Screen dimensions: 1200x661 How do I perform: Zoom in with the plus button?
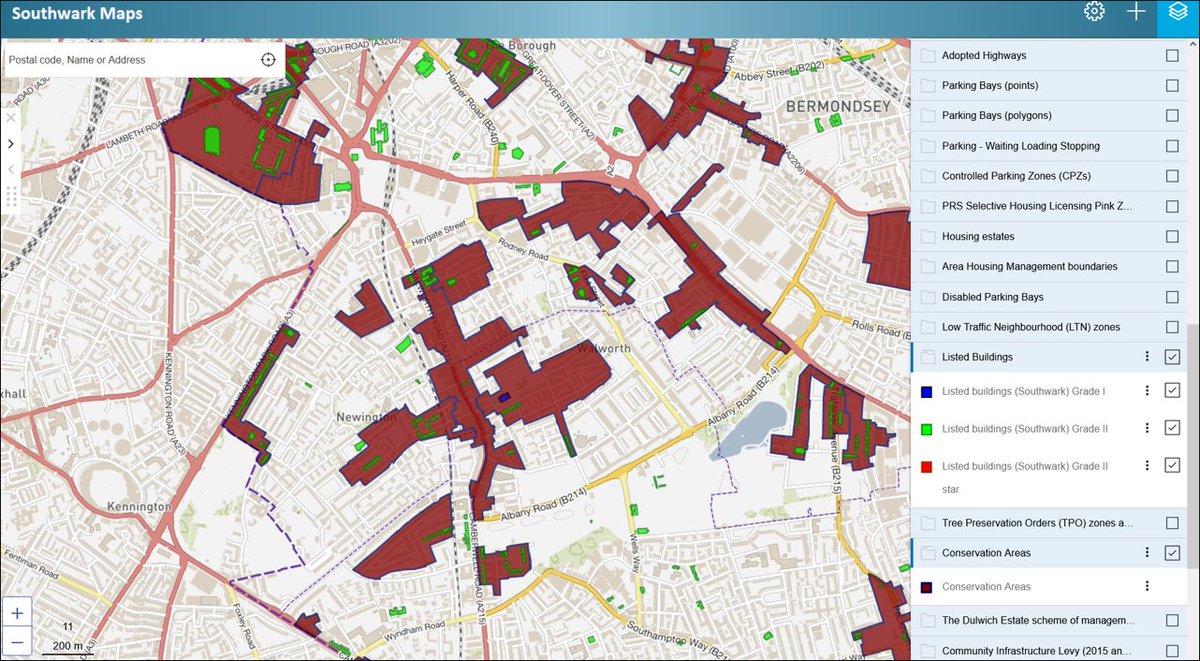point(18,612)
